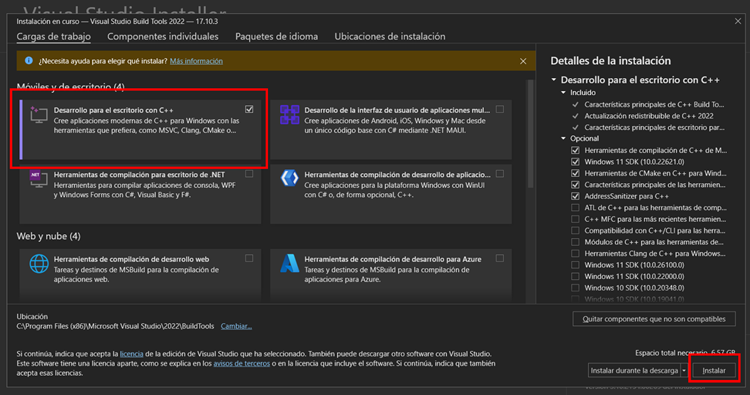The width and height of the screenshot is (750, 395).
Task: Check Herramientas de compilación de desarrollo de aplicaciones
Action: tap(500, 174)
